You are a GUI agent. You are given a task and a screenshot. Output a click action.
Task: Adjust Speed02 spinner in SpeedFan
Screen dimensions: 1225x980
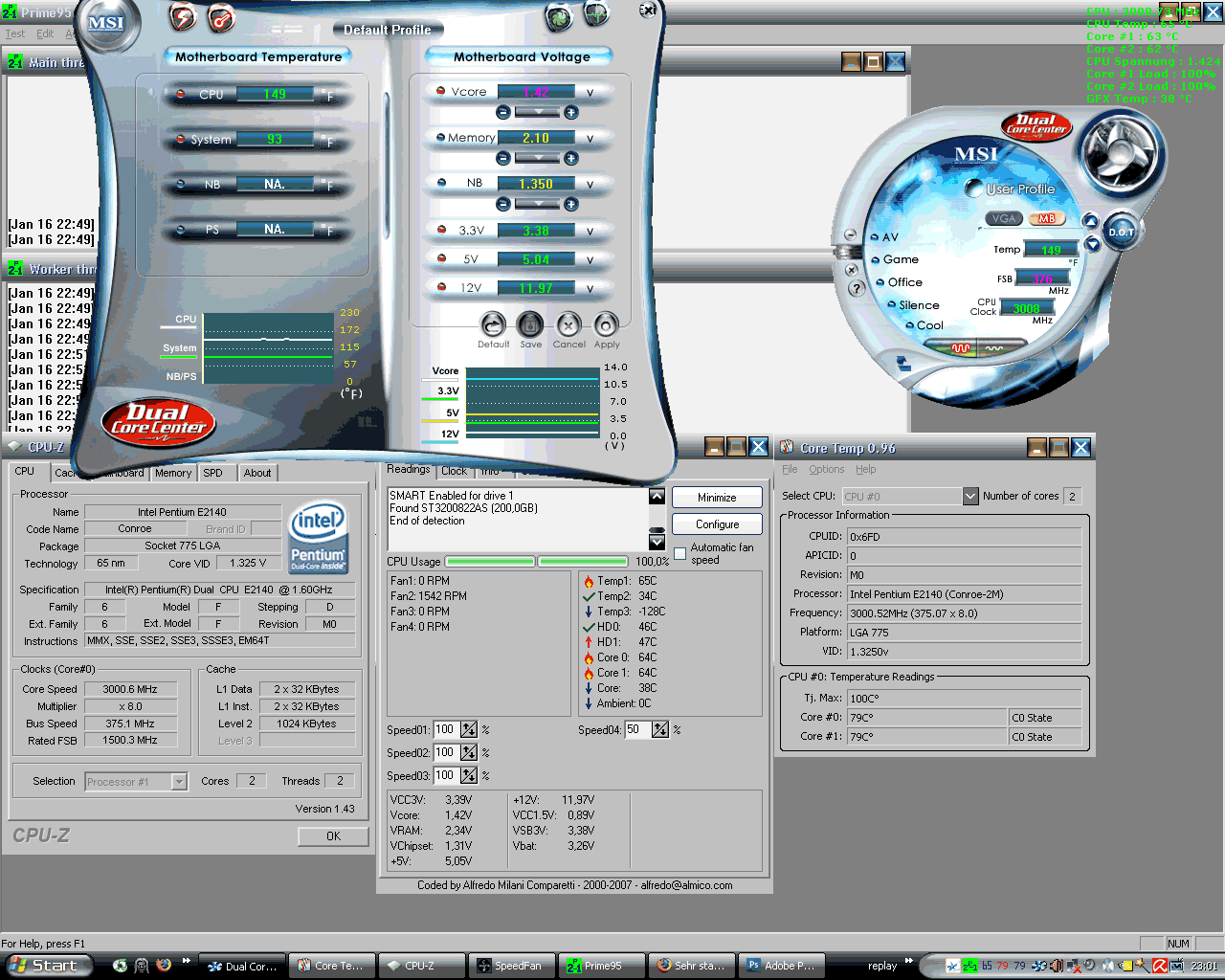tap(469, 752)
